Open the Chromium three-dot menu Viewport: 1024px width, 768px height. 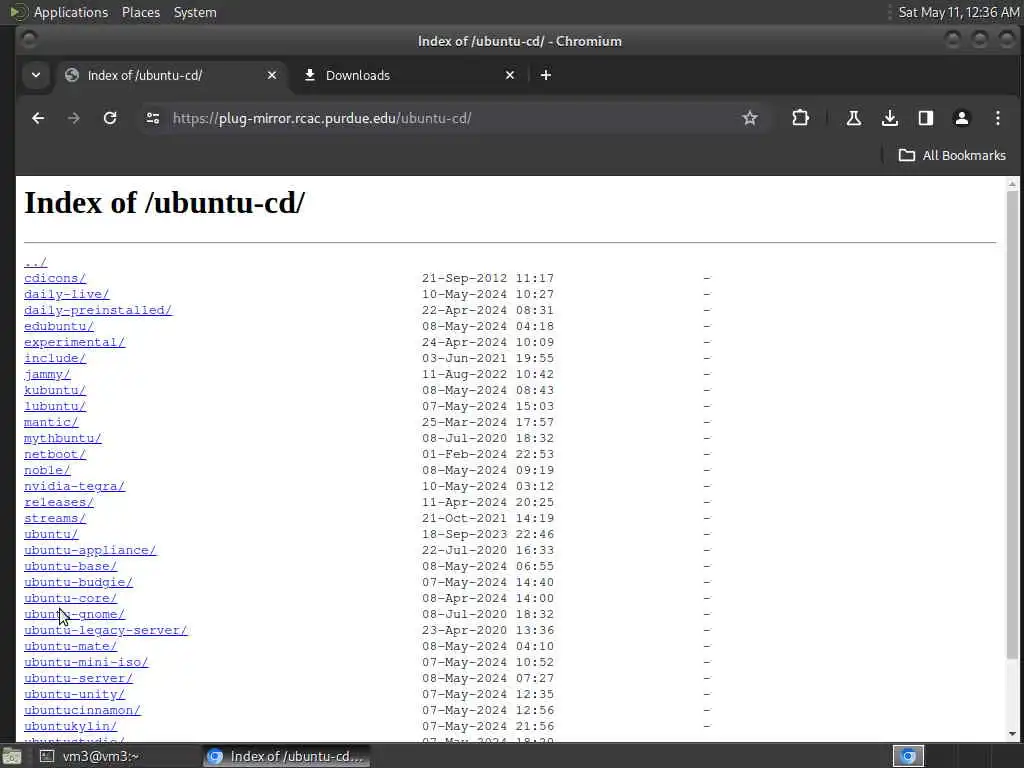click(x=997, y=118)
